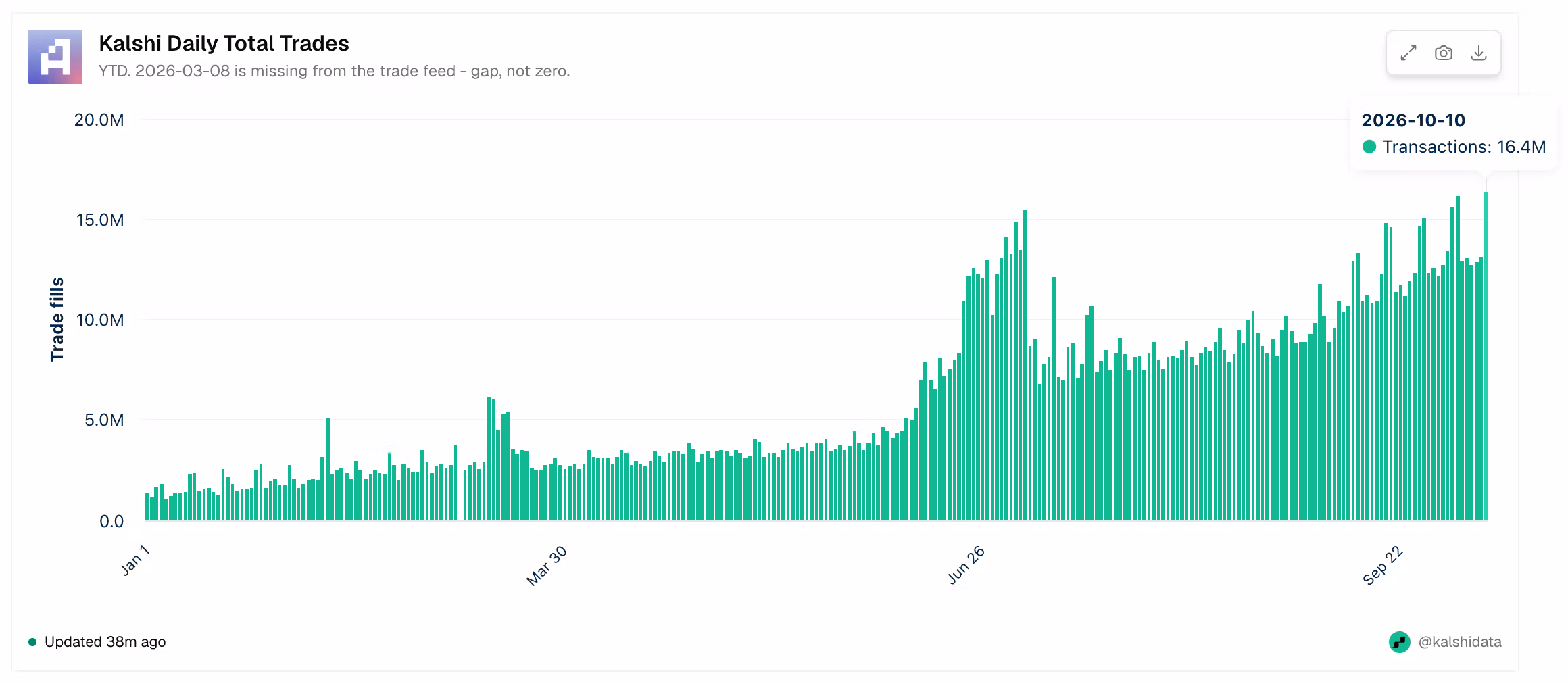Click the 20.0M y-axis label

99,120
